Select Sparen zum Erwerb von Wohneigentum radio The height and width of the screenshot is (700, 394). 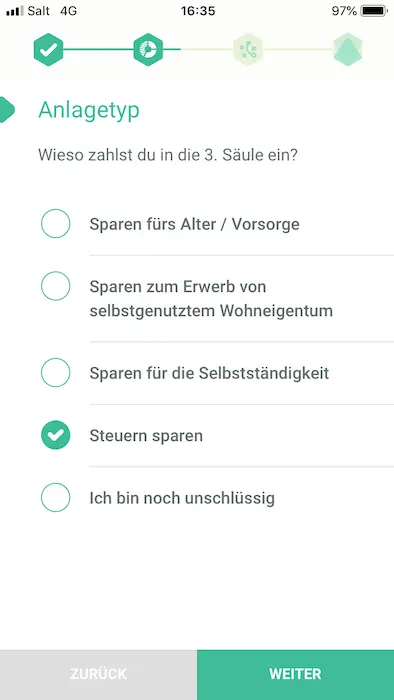[56, 286]
